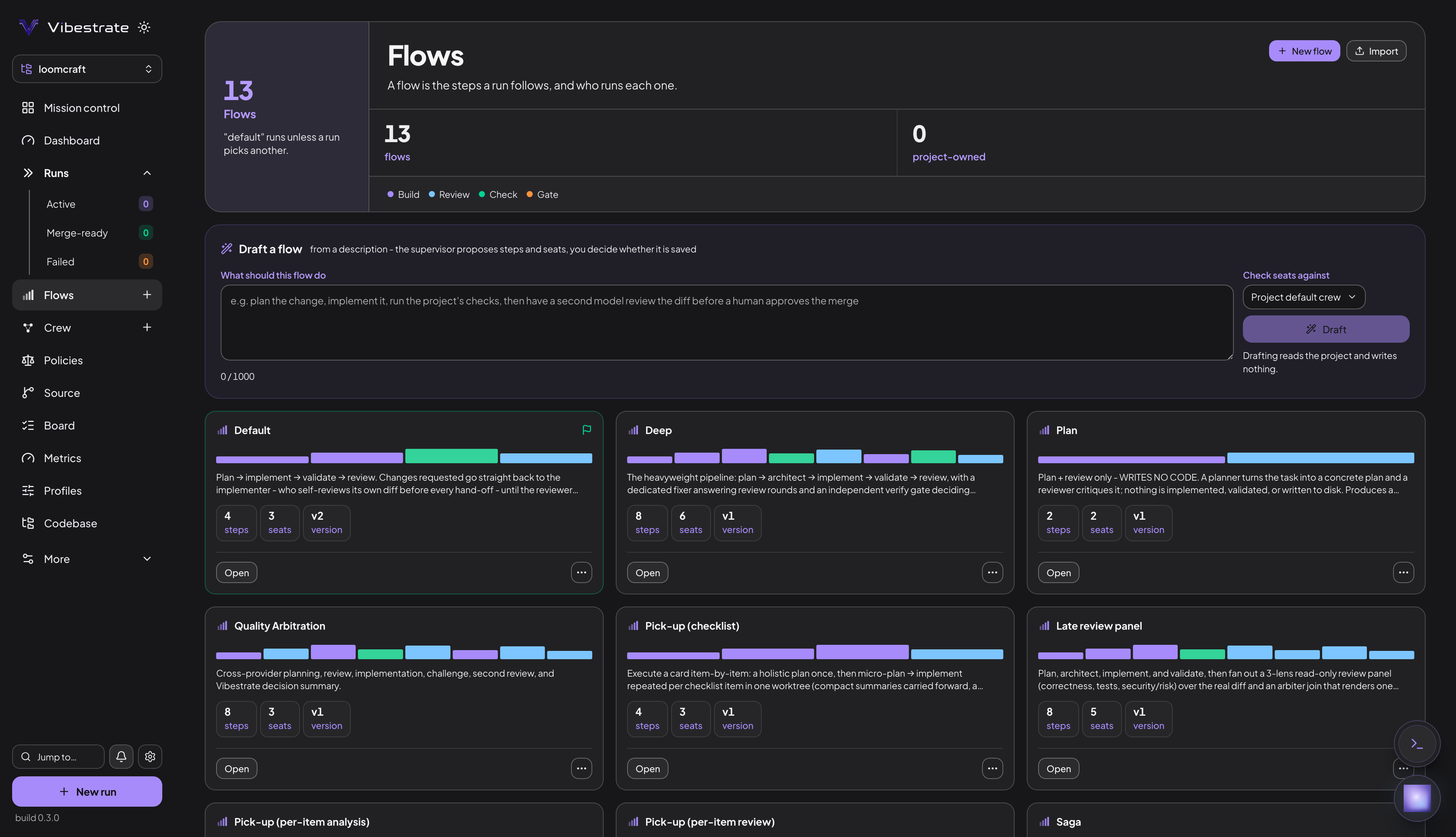This screenshot has width=1456, height=837.
Task: Click the Gate legend dot
Action: pos(529,194)
